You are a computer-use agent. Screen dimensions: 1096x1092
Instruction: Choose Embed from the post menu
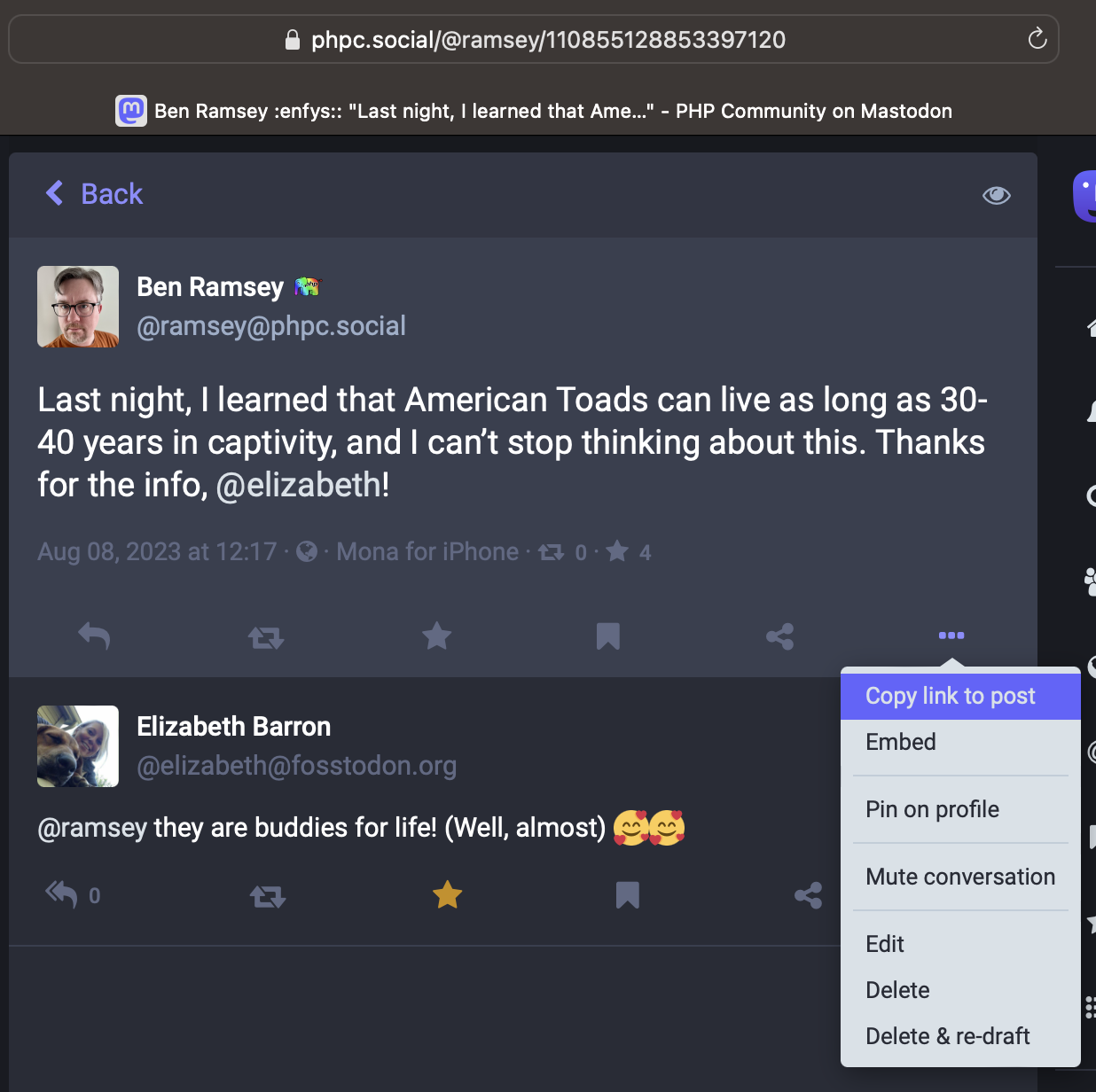[x=900, y=742]
